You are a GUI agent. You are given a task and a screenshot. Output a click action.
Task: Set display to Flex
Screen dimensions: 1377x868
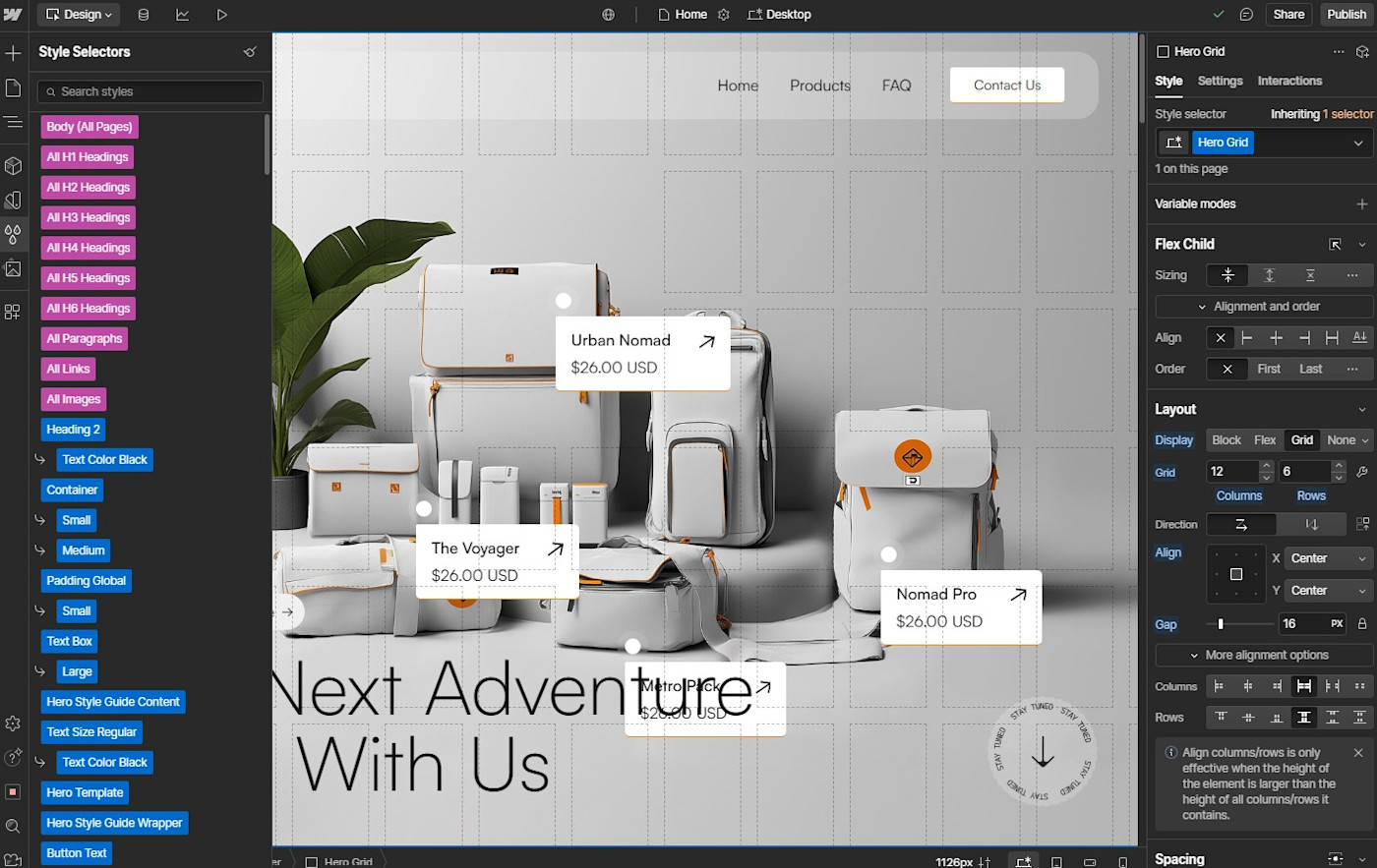pos(1265,440)
